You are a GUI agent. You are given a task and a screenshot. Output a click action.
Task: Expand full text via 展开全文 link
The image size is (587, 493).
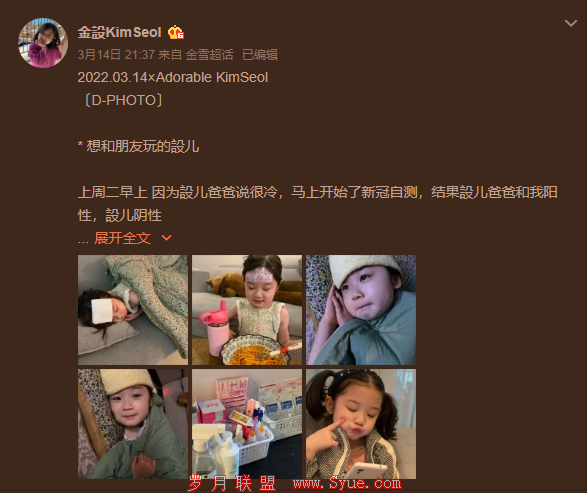[x=122, y=238]
